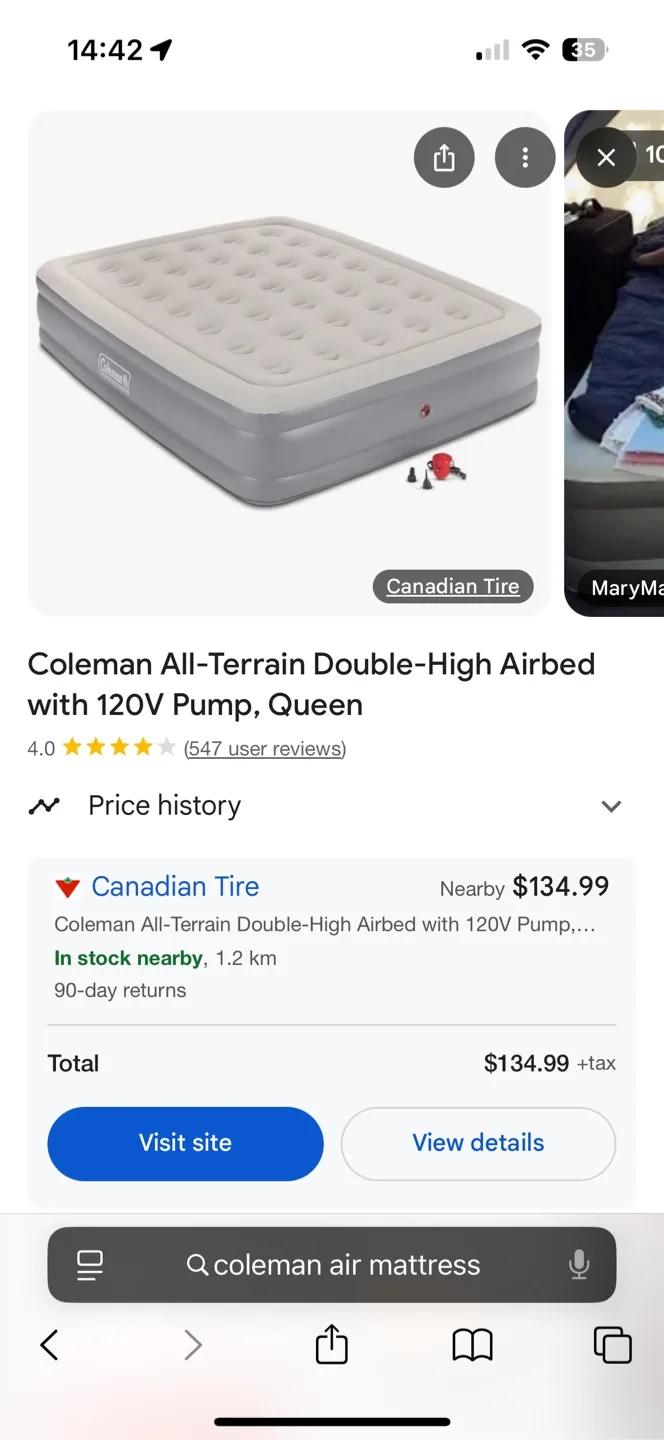Open the Canadian Tire image source tag
This screenshot has height=1440, width=664.
(453, 586)
